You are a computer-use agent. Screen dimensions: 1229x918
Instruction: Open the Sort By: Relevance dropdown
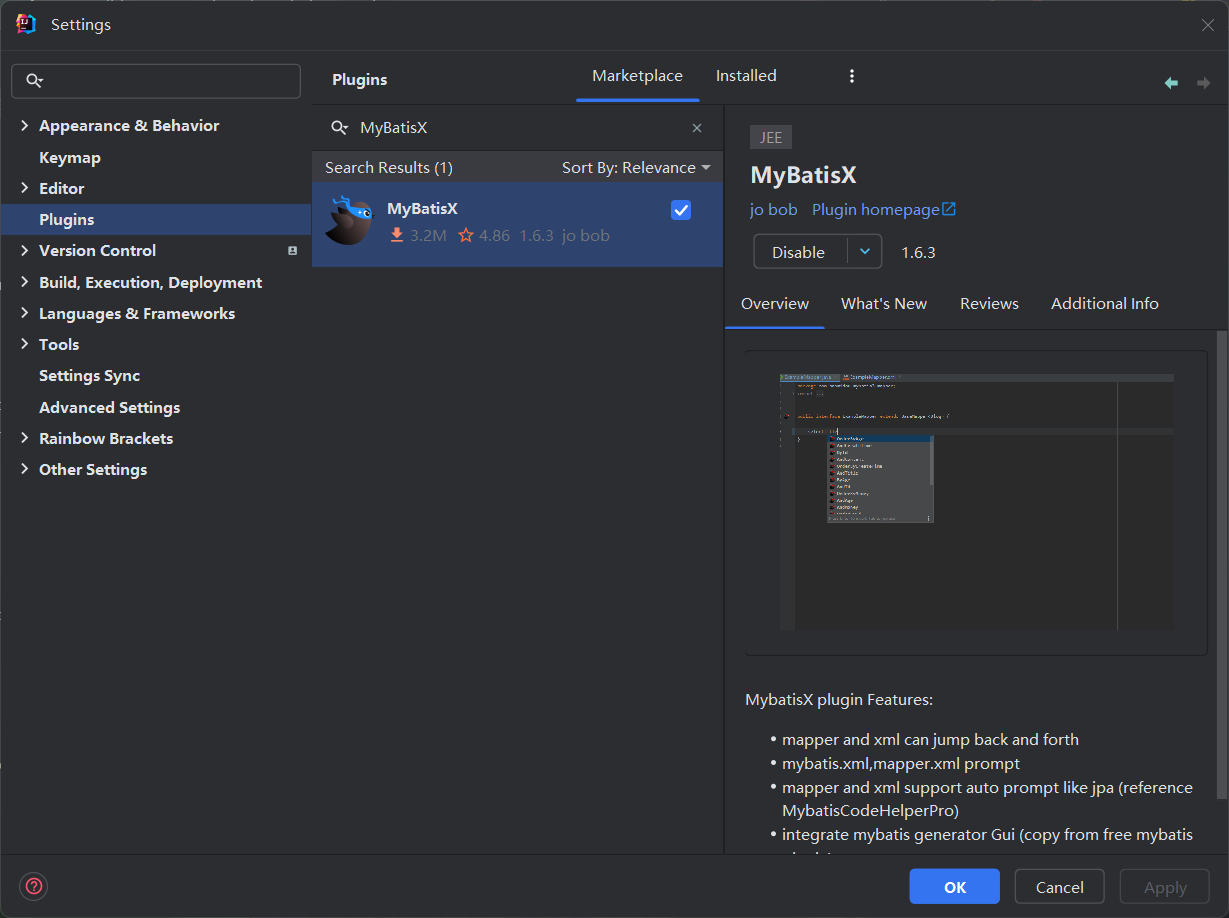pos(636,168)
